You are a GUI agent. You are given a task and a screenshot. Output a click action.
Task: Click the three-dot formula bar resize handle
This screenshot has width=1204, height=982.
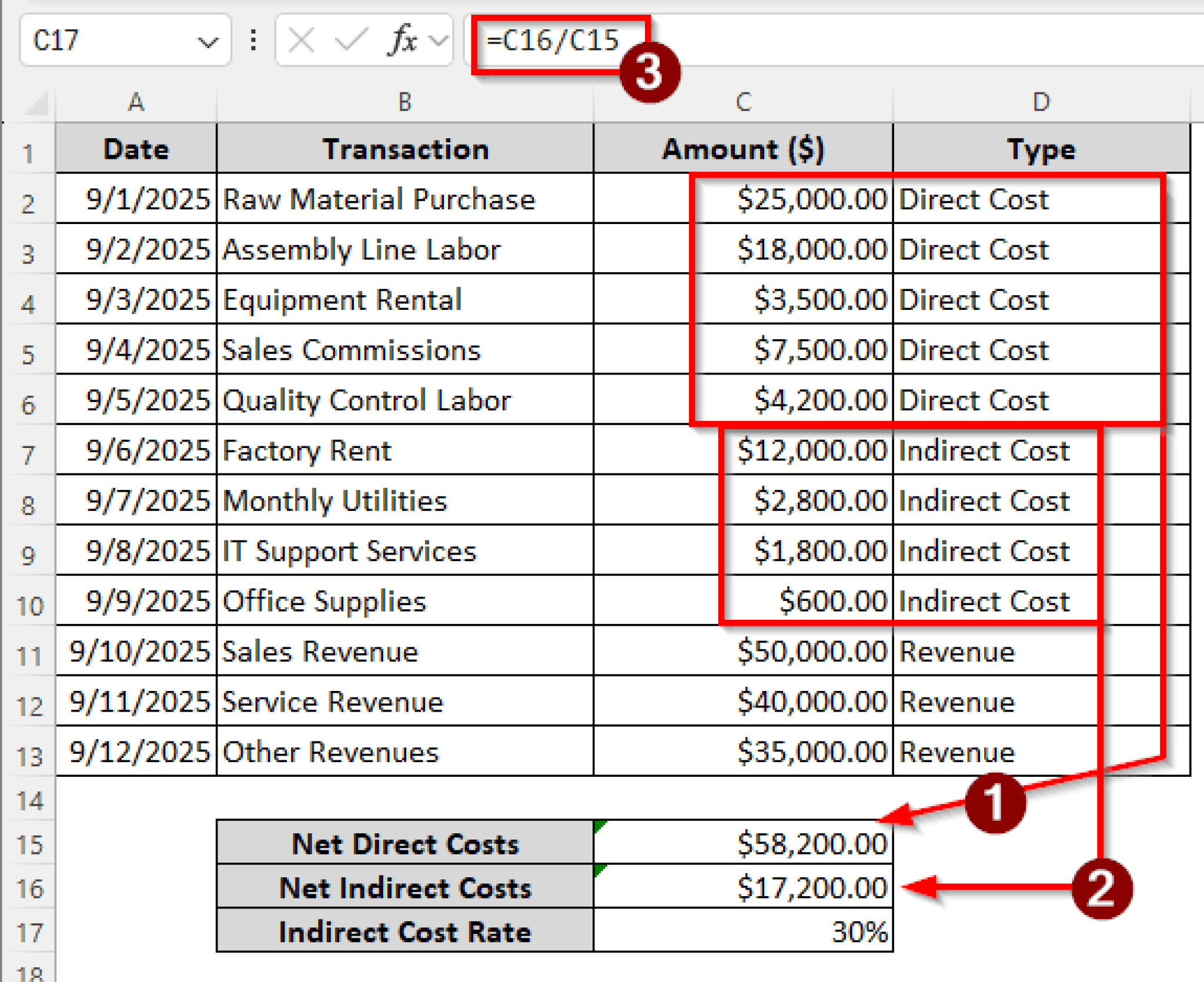[253, 41]
